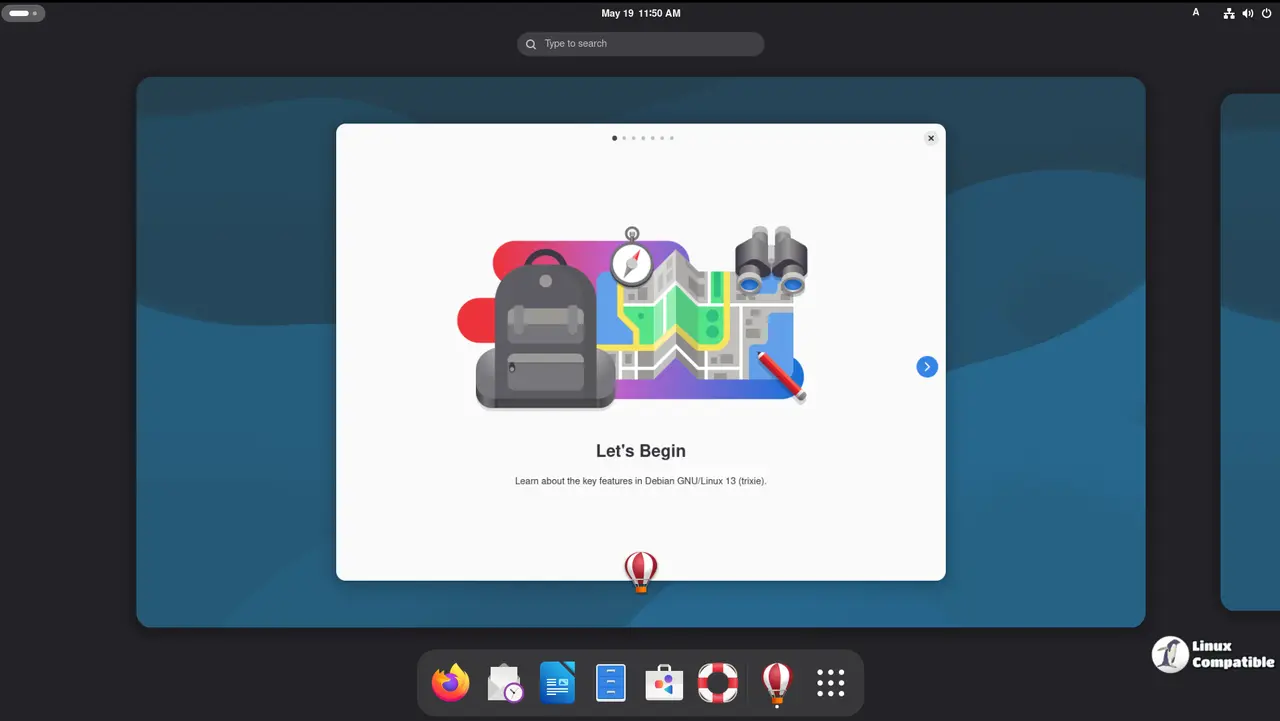Switch to the workspace thumbnail on the right

click(1249, 351)
